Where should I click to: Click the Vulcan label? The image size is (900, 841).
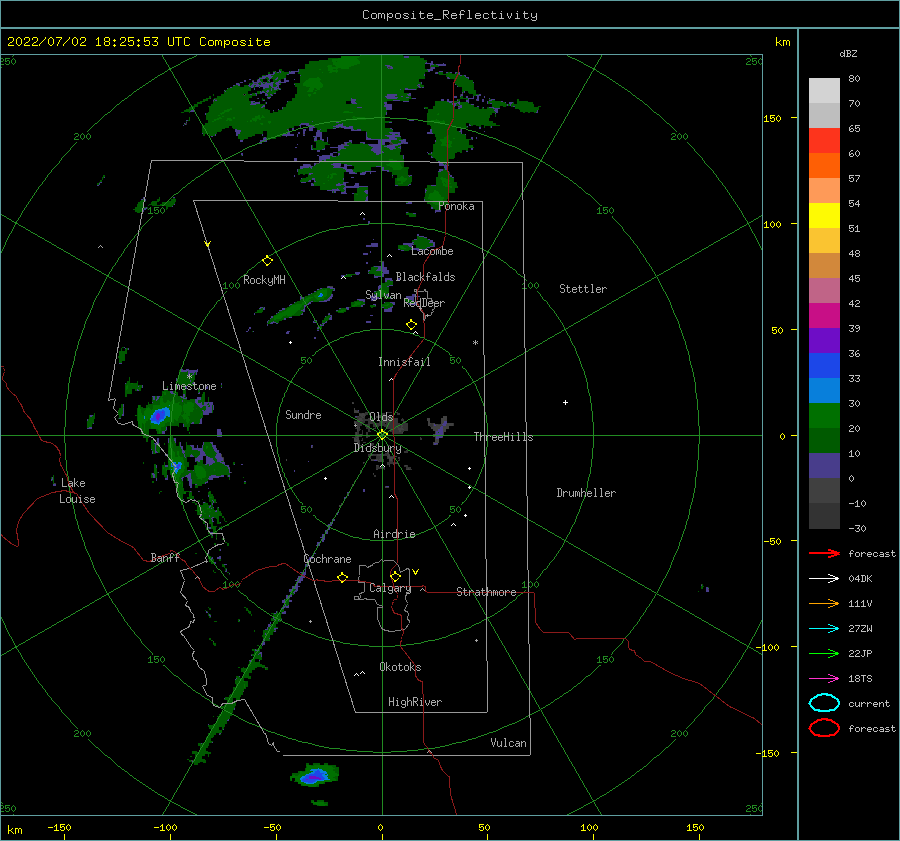pyautogui.click(x=508, y=743)
